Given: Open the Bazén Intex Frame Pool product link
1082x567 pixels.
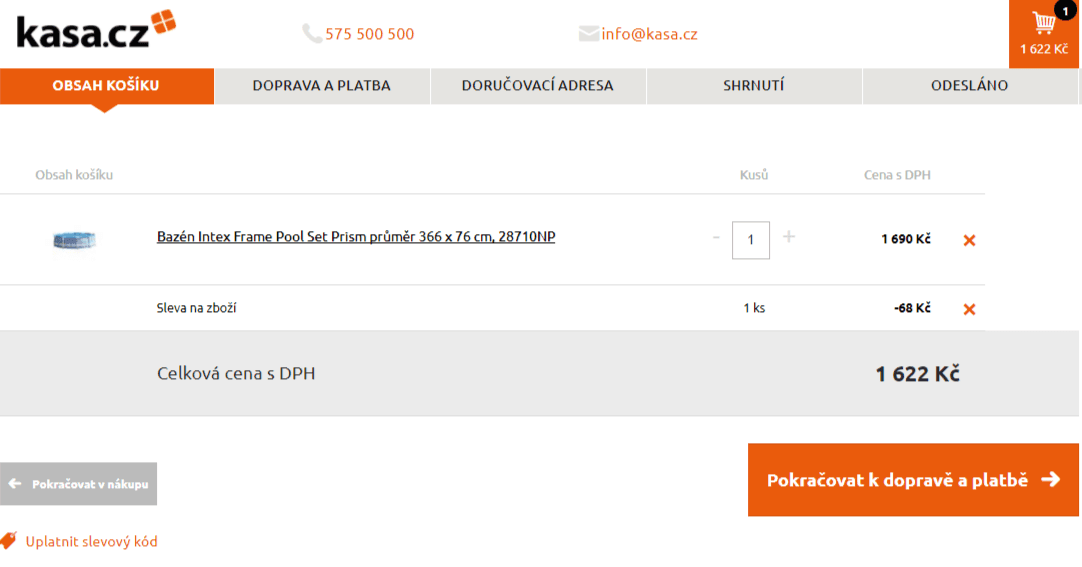Looking at the screenshot, I should pyautogui.click(x=356, y=237).
